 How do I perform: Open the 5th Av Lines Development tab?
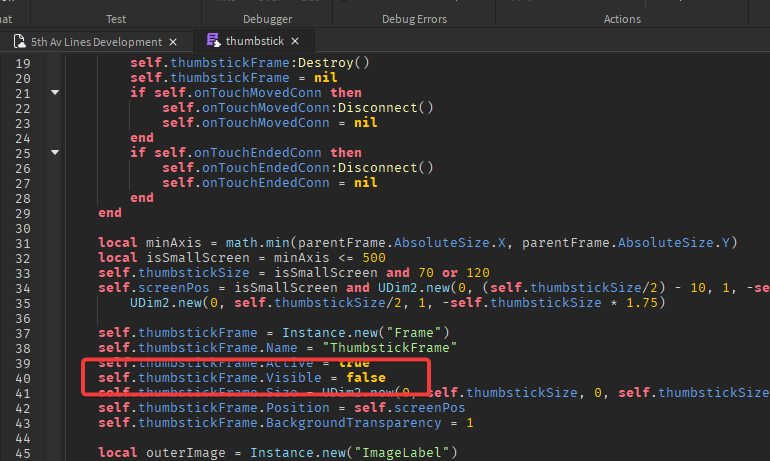click(x=96, y=42)
